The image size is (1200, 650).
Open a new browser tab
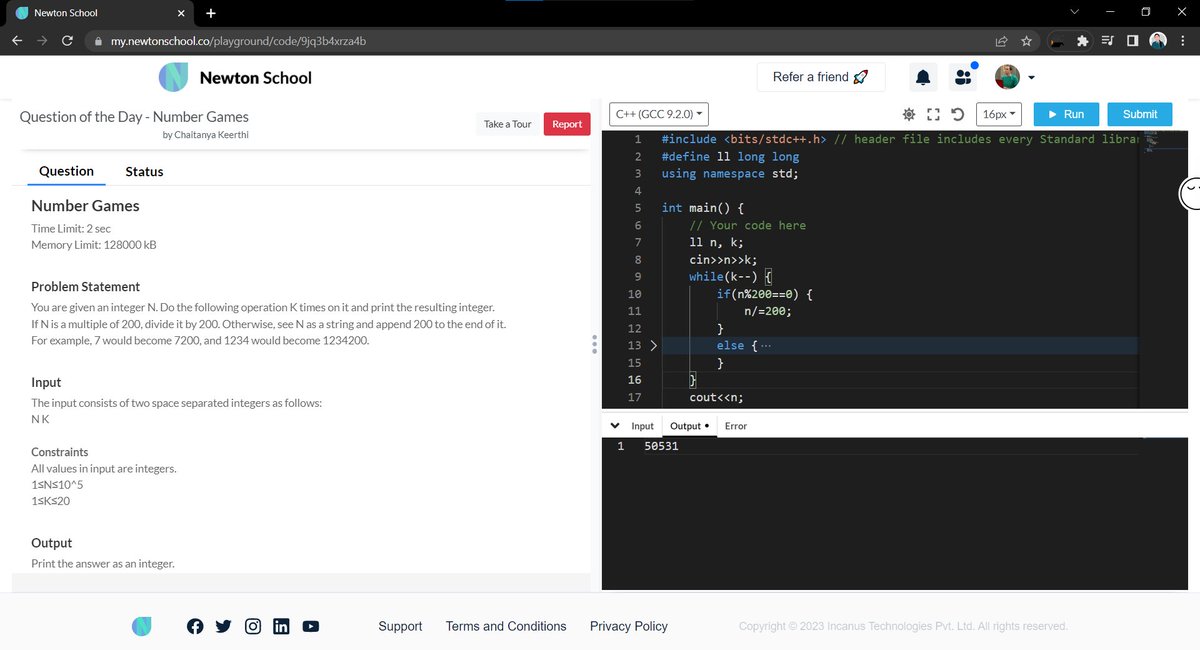click(211, 14)
